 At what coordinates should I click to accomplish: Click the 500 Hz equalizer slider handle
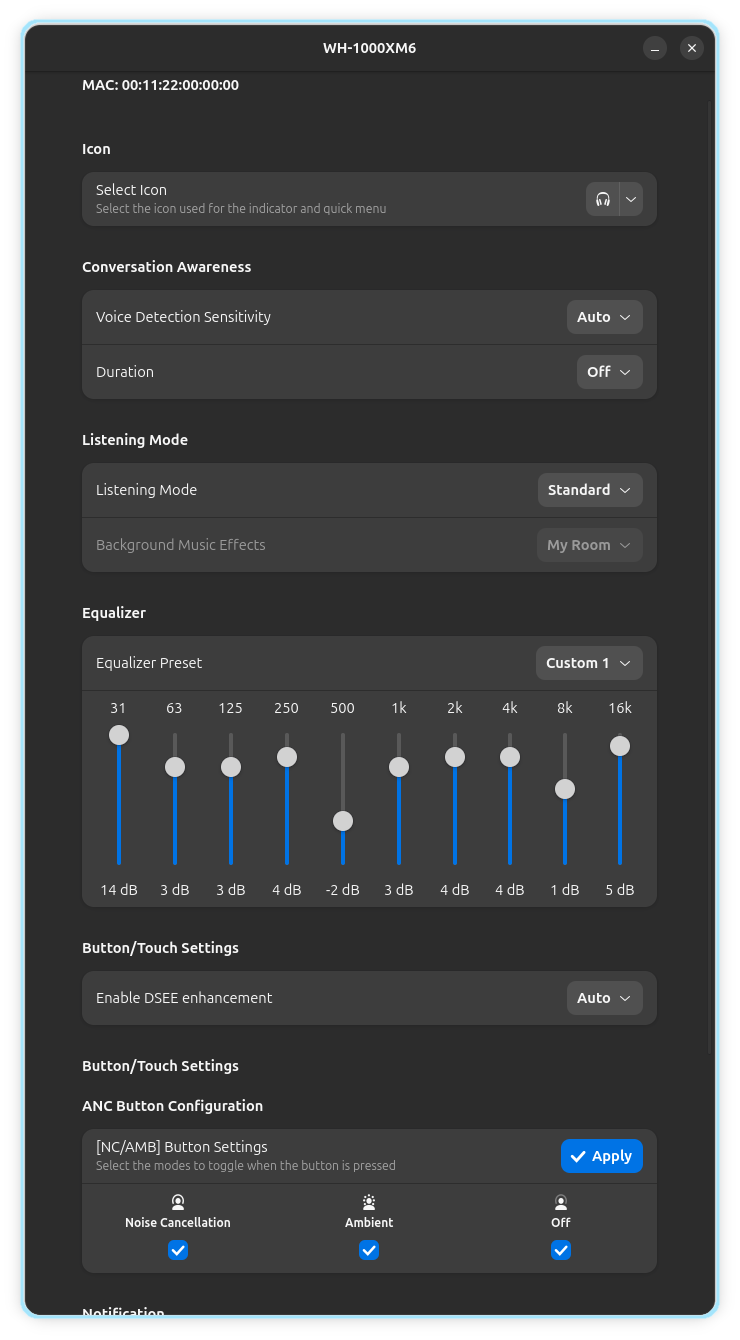tap(343, 821)
